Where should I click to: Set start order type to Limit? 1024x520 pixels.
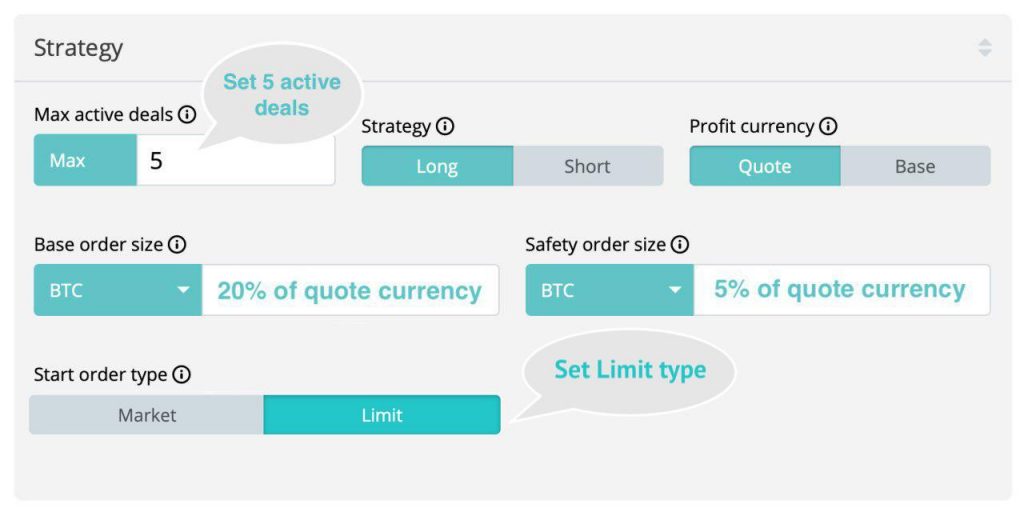coord(382,415)
